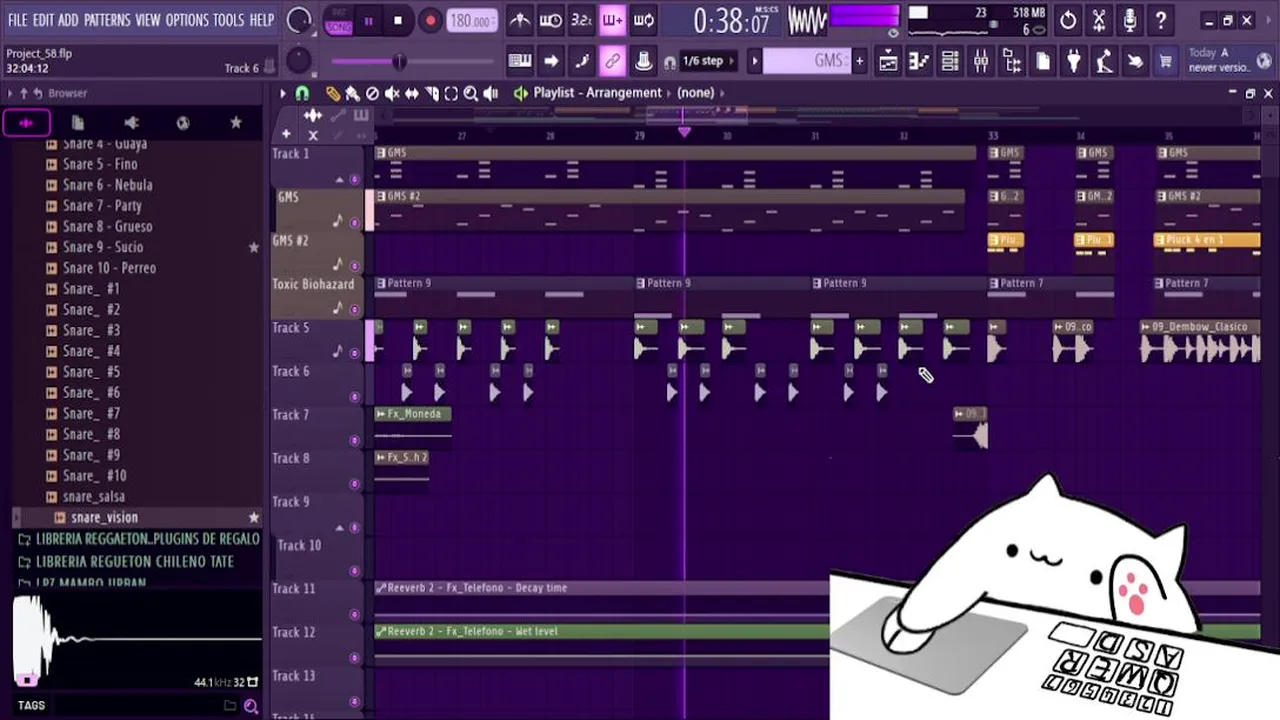Open the Playlist view icon
This screenshot has width=1280, height=720.
pyautogui.click(x=888, y=62)
